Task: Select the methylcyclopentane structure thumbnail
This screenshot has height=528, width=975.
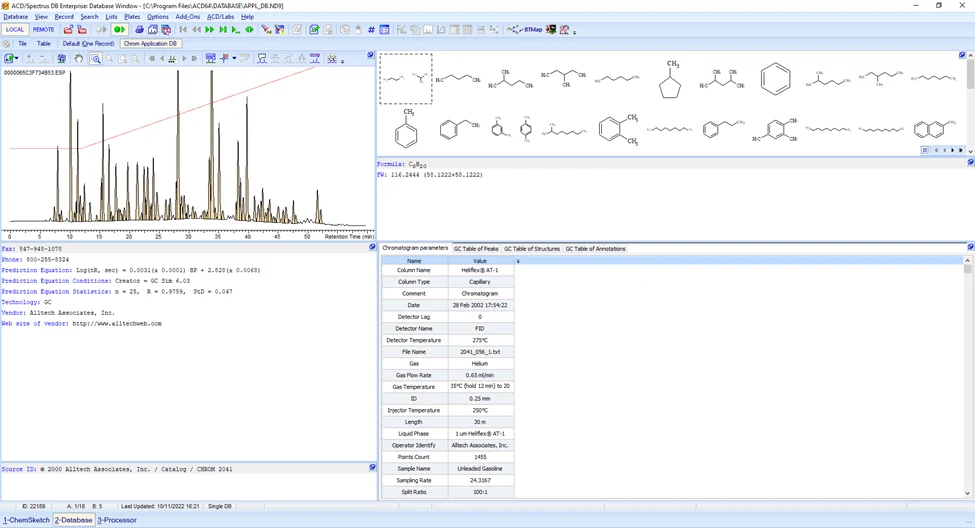Action: click(x=670, y=79)
